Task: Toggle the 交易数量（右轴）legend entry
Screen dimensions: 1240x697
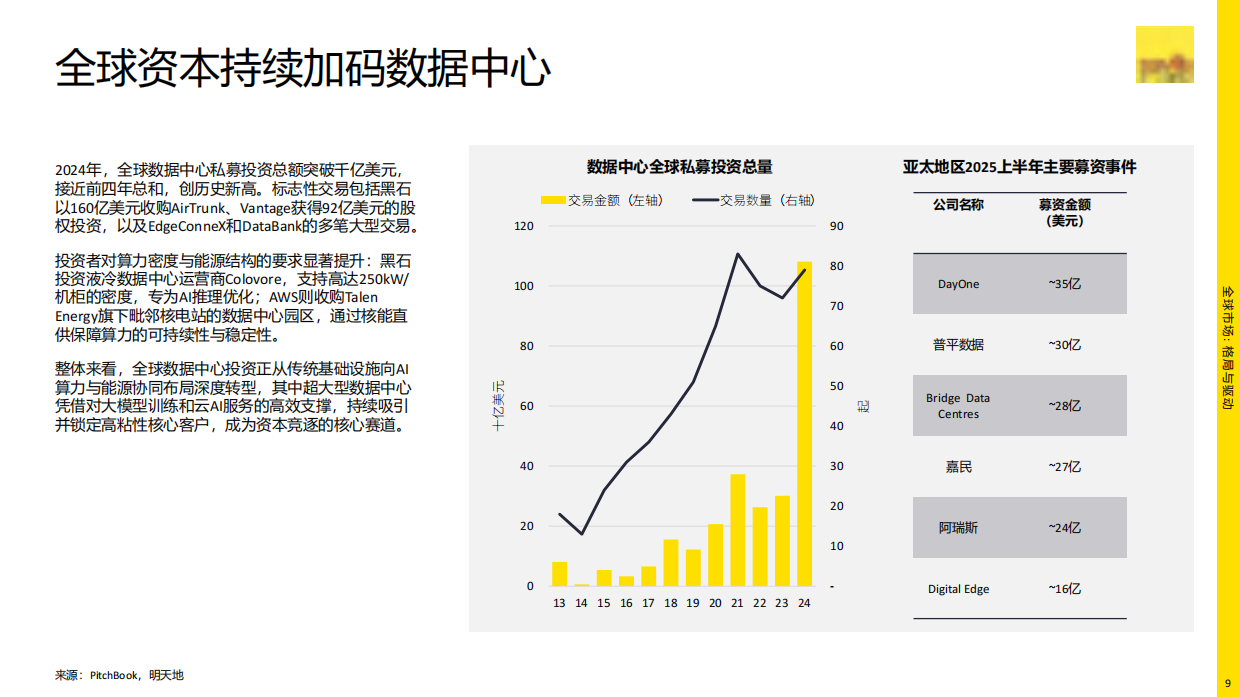Action: coord(758,200)
